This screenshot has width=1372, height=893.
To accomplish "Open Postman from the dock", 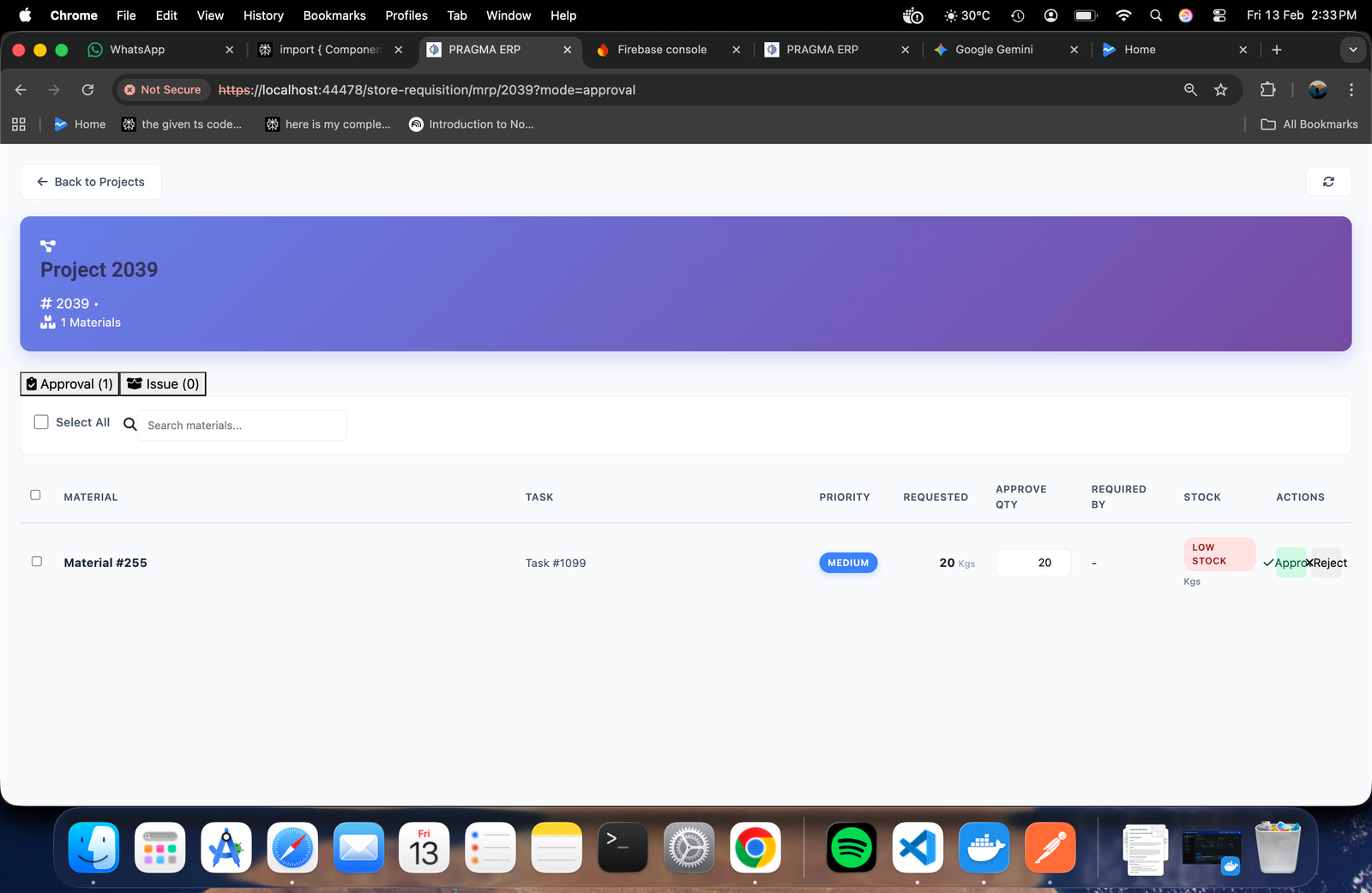I will 1050,848.
